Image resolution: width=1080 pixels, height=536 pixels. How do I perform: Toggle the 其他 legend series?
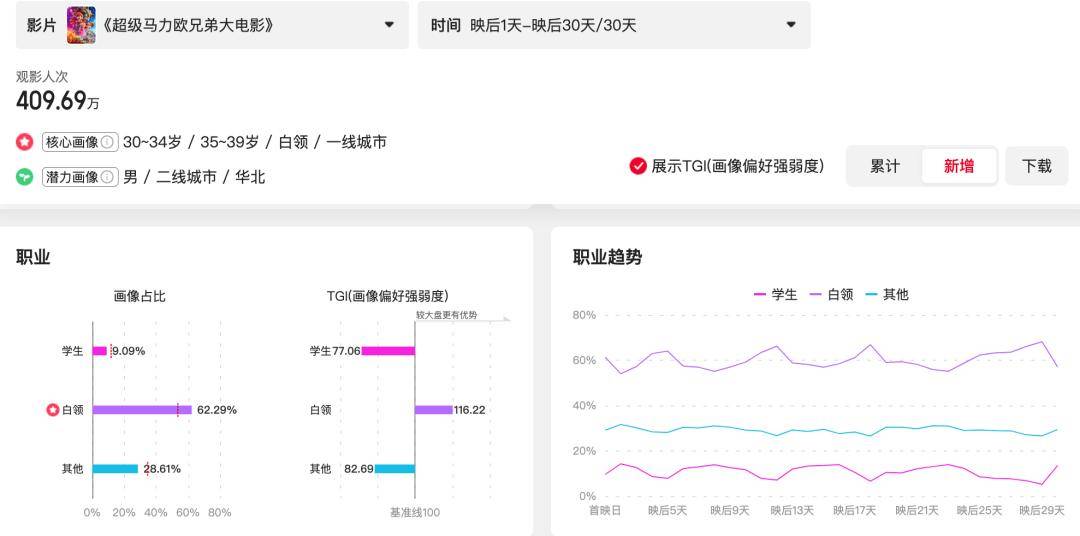coord(887,295)
